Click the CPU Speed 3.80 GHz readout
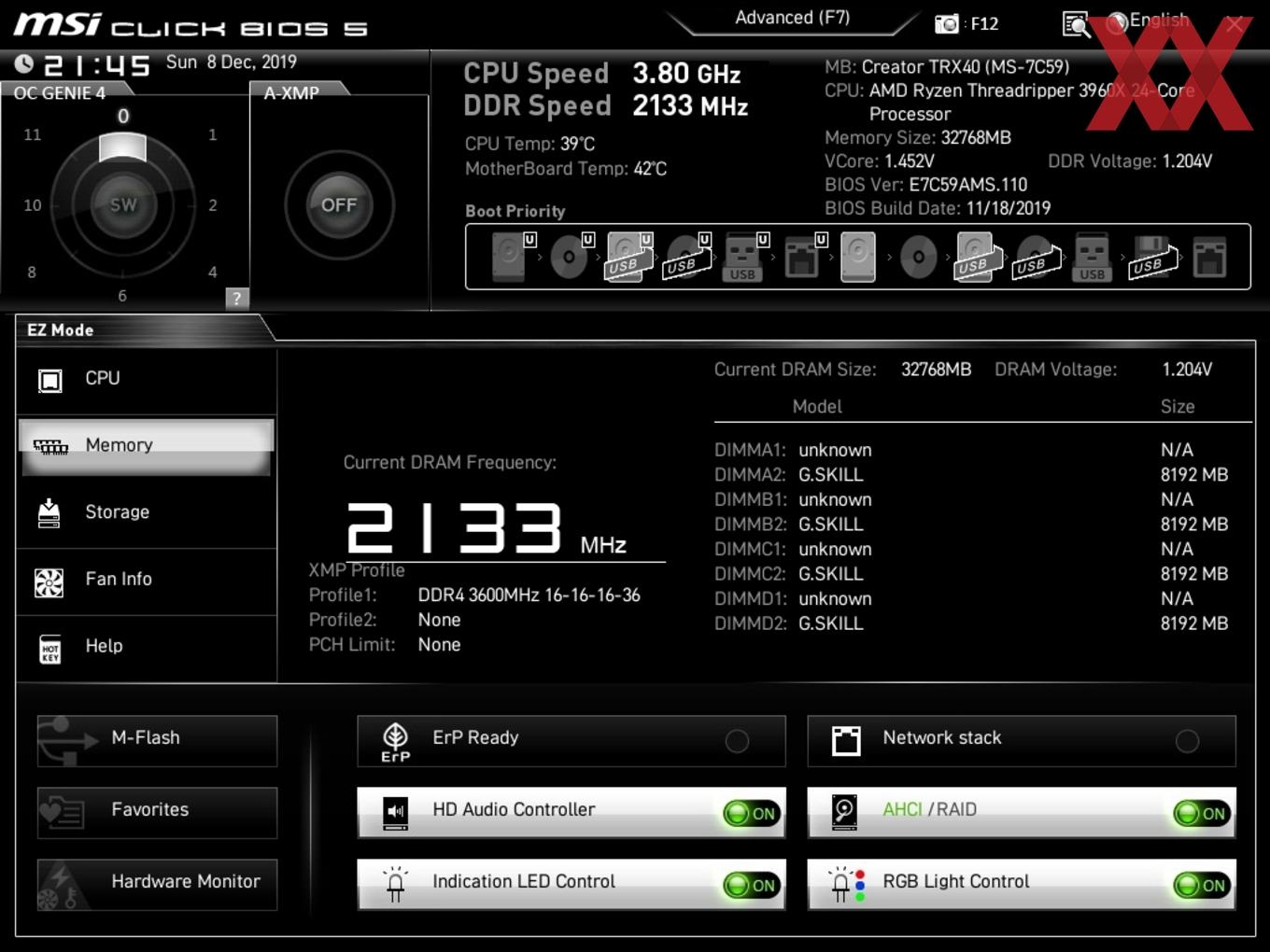This screenshot has height=952, width=1270. point(602,74)
